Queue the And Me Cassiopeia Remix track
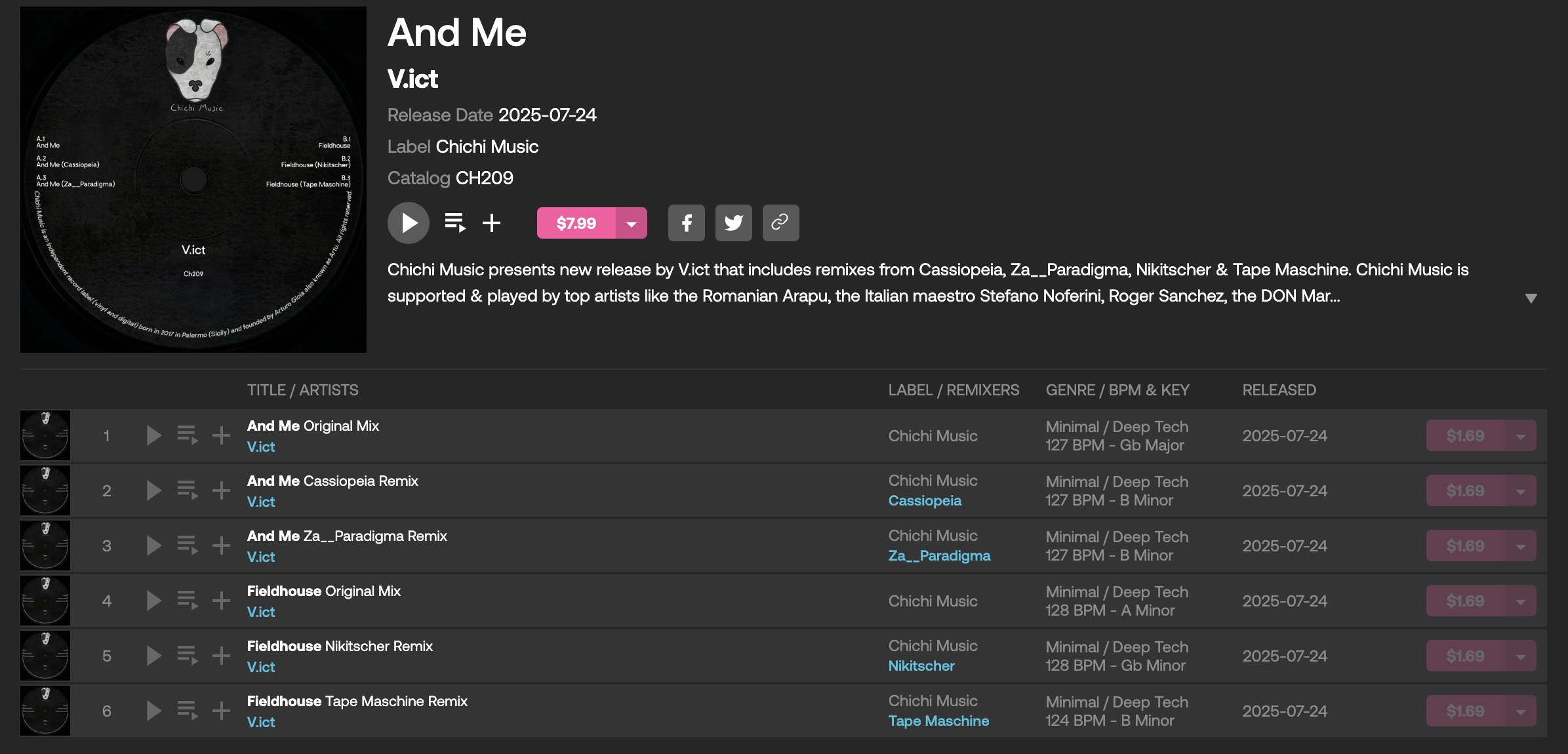The height and width of the screenshot is (754, 1568). 188,490
